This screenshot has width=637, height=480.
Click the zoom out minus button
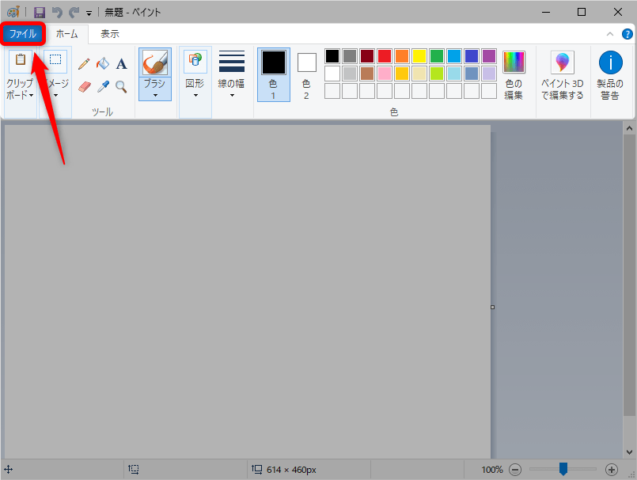coord(515,470)
